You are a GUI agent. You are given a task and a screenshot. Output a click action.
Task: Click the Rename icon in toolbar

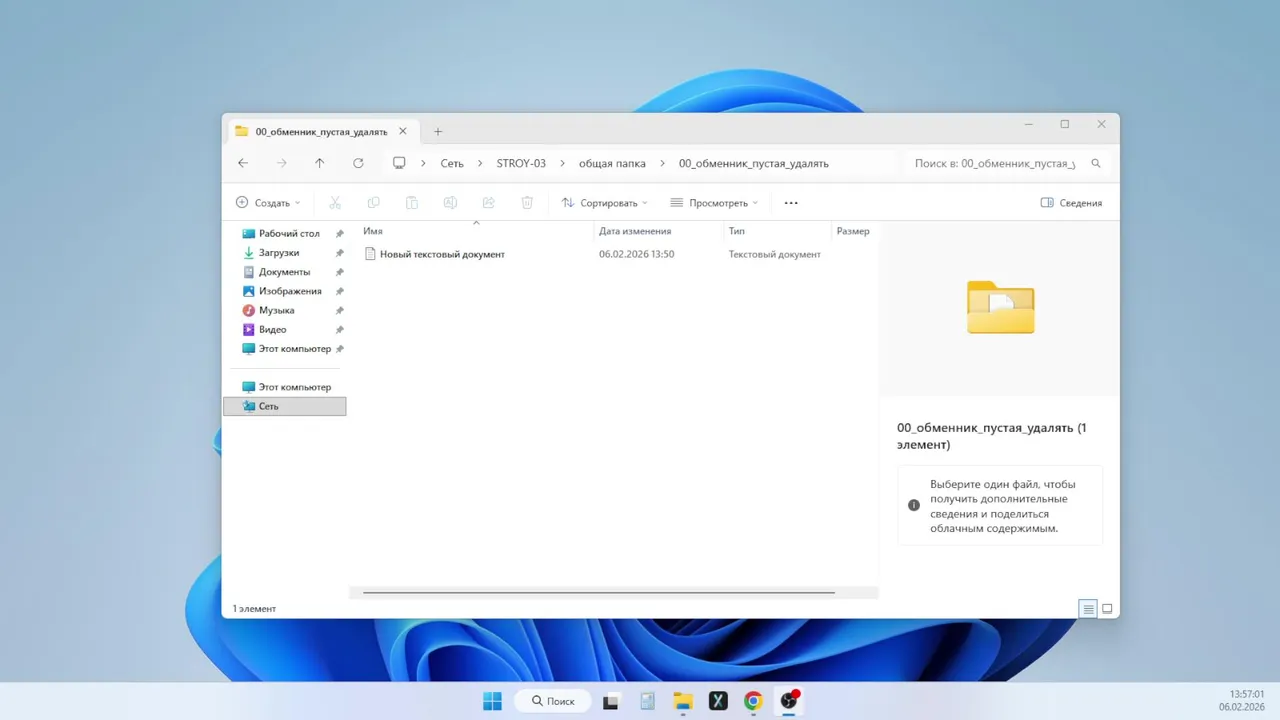click(450, 203)
